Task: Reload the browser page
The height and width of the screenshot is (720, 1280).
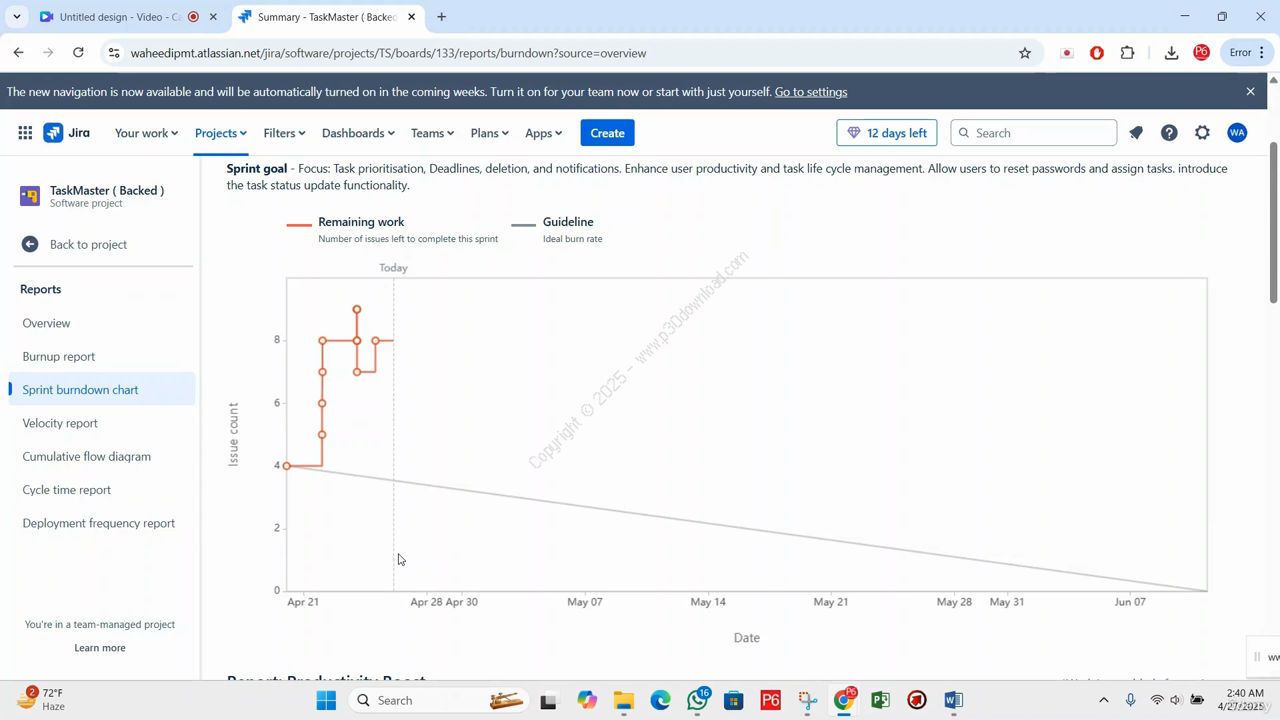Action: pyautogui.click(x=78, y=53)
